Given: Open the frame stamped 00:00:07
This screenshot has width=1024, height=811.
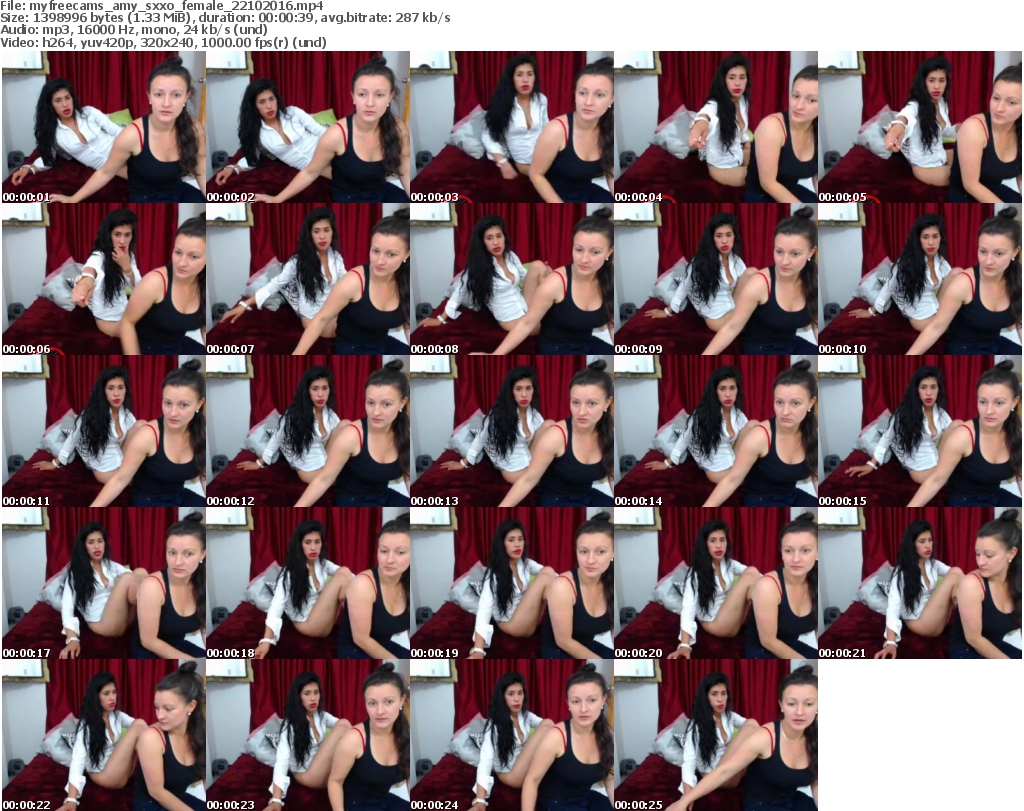Looking at the screenshot, I should (308, 279).
